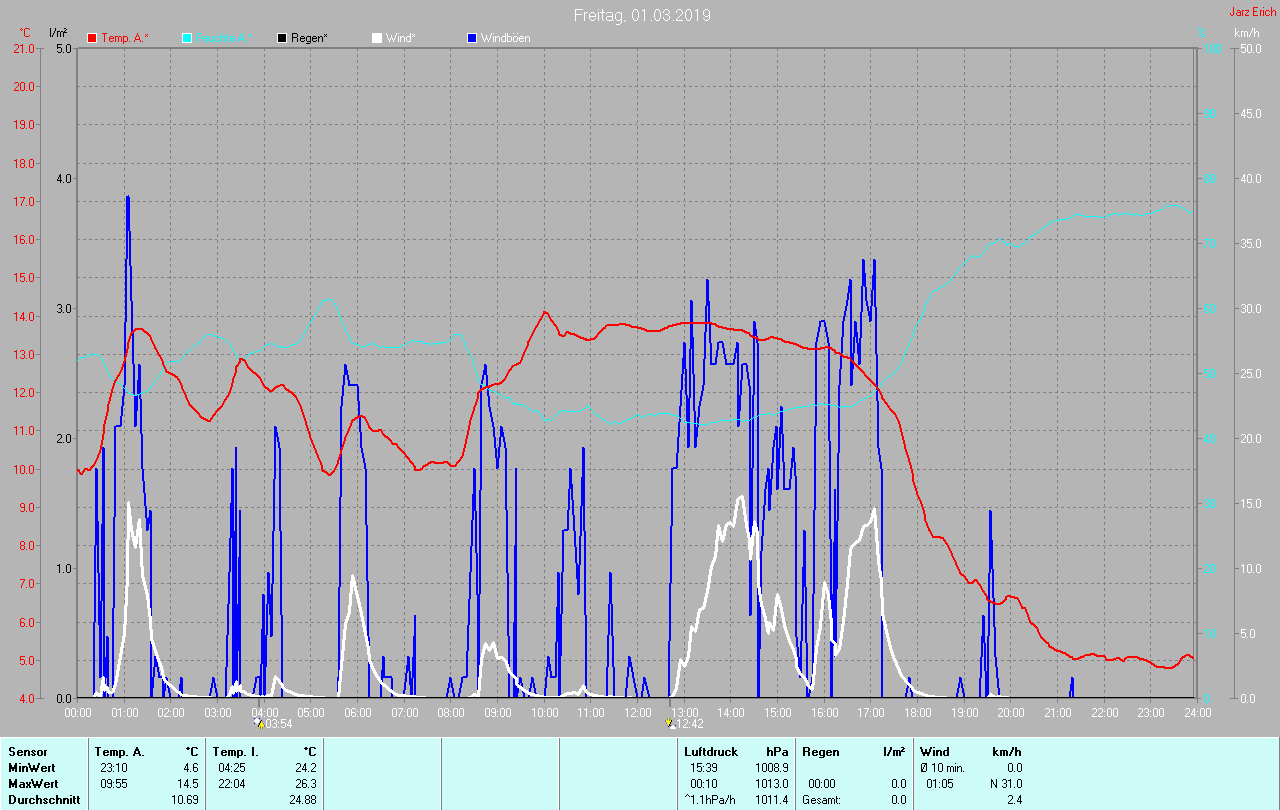Select the 'Windböen' legend label
Image resolution: width=1280 pixels, height=810 pixels.
click(x=506, y=38)
